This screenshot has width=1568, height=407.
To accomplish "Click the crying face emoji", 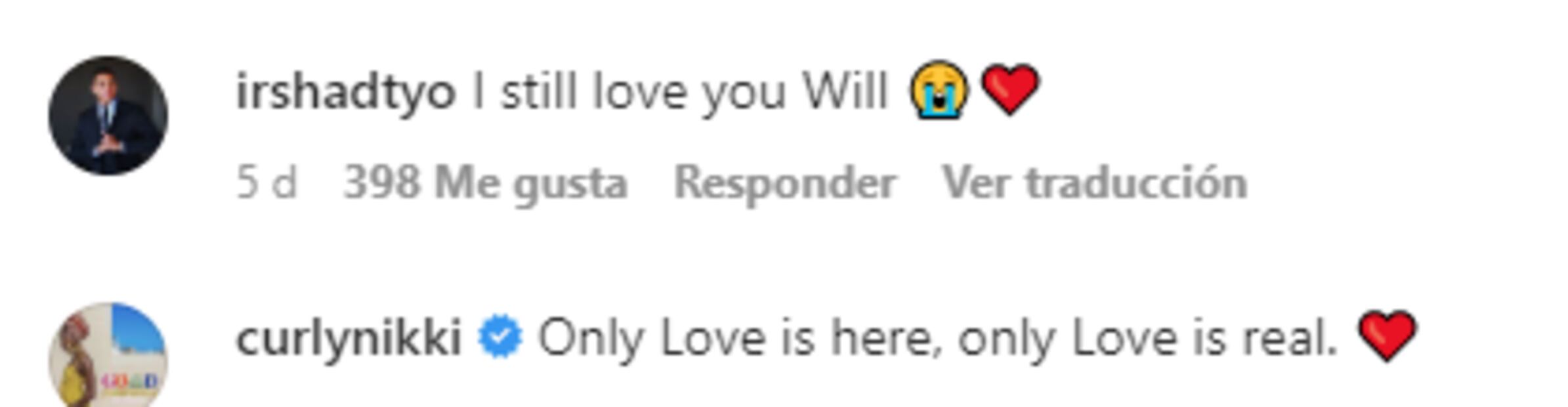I will coord(939,90).
